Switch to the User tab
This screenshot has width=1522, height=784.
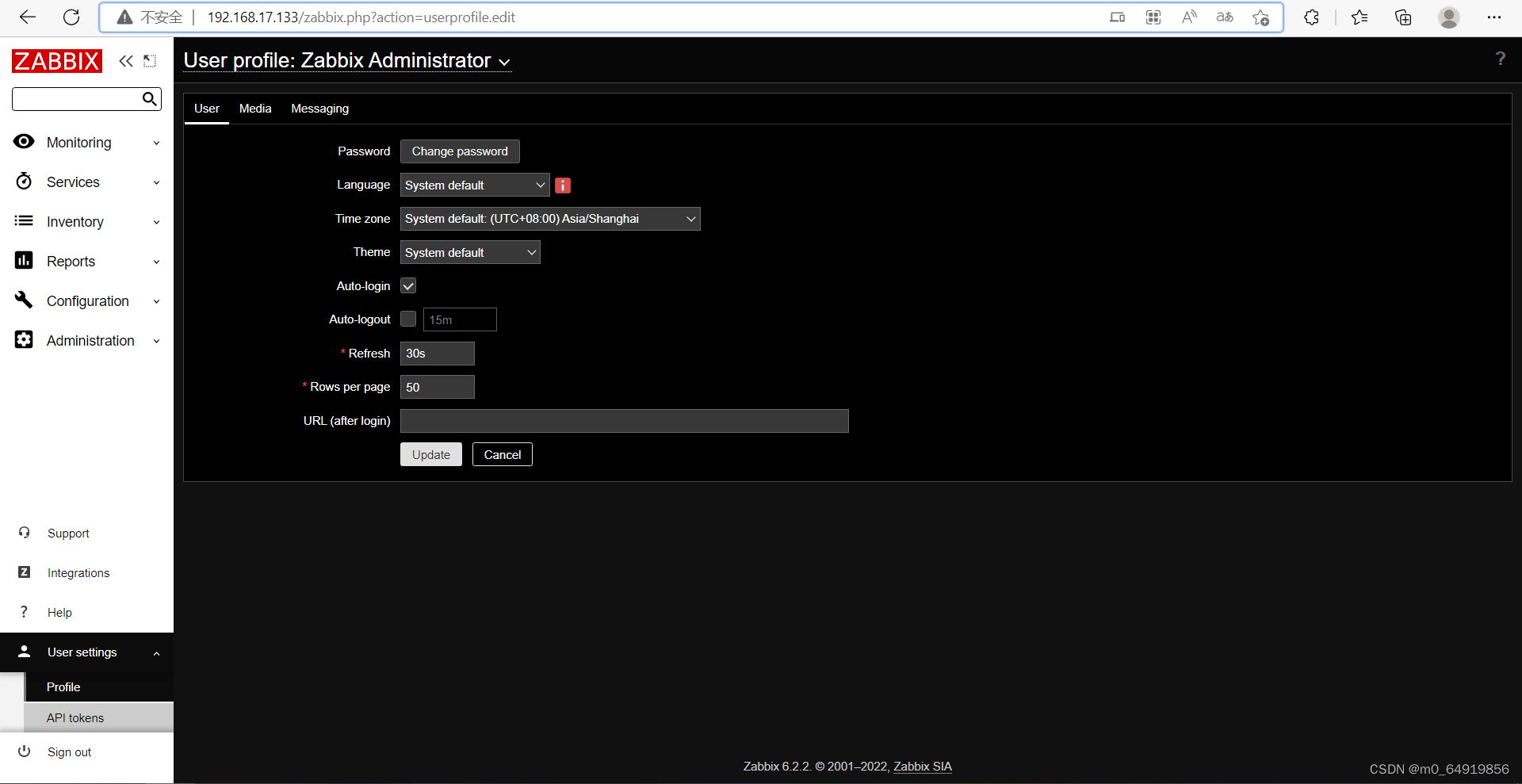(207, 109)
